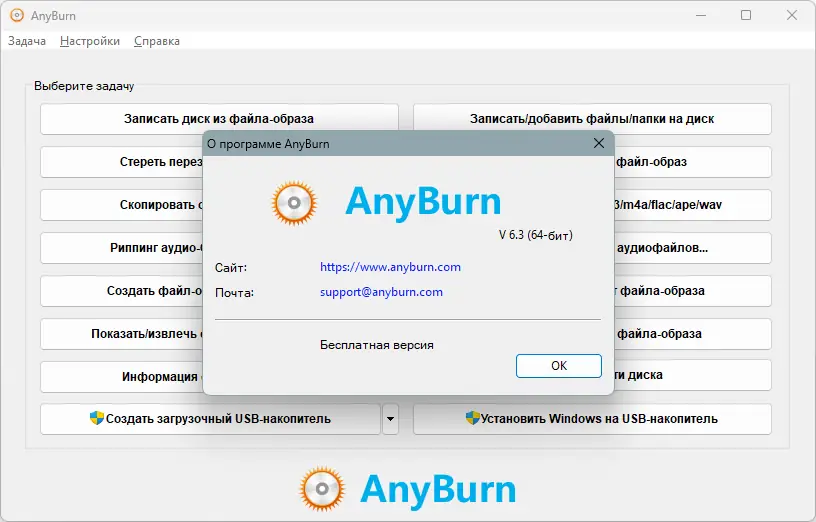Screen dimensions: 816x522
Task: Open the Справка menu
Action: coord(157,41)
